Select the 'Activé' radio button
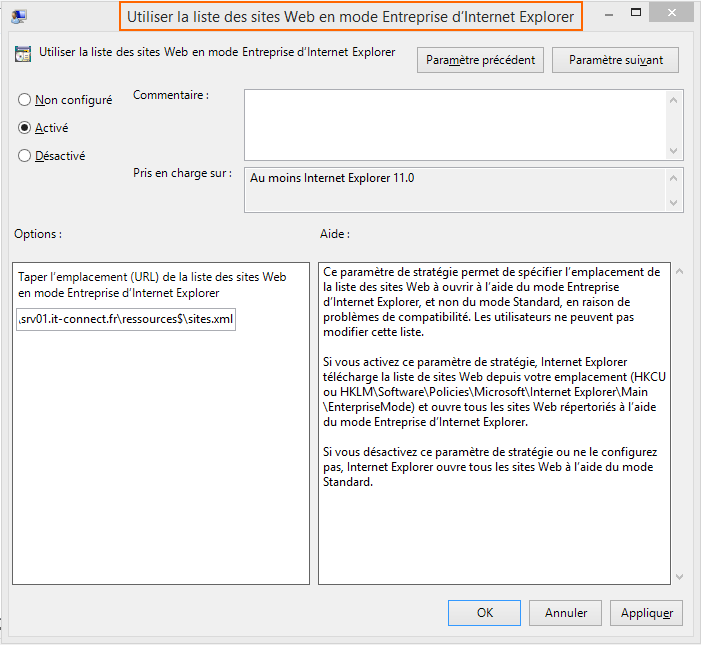This screenshot has width=701, height=645. pyautogui.click(x=25, y=128)
